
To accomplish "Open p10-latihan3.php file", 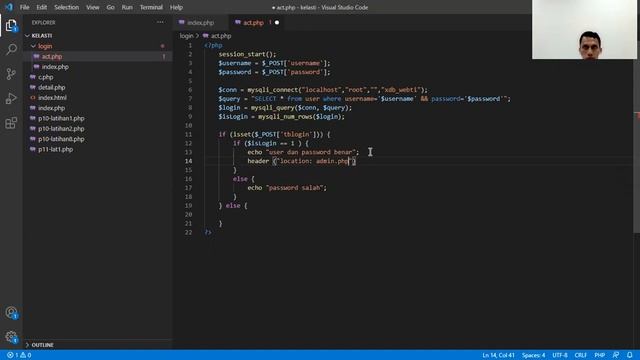I will click(61, 139).
